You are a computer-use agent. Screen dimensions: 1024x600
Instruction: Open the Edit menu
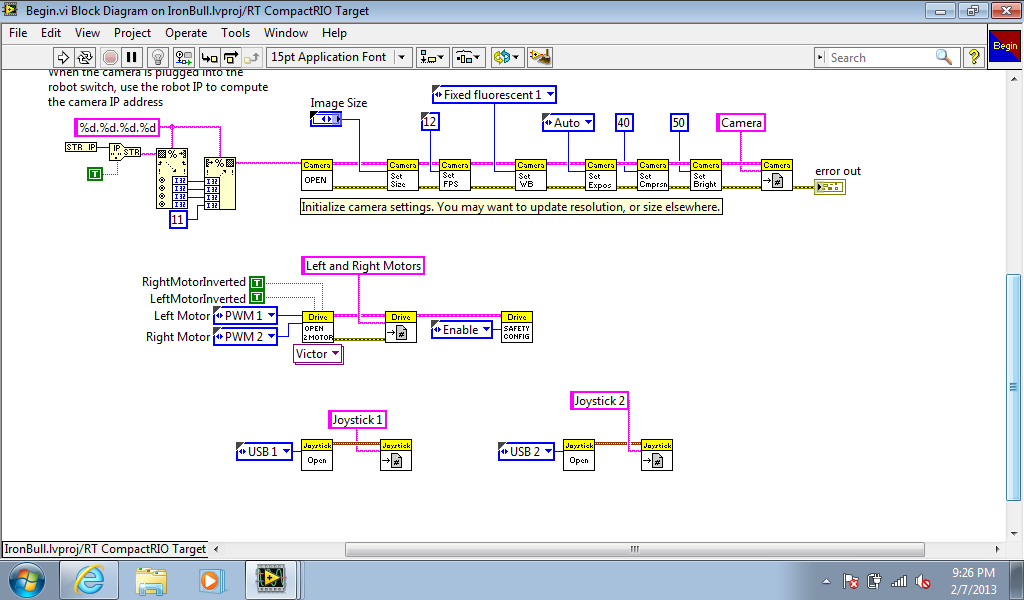tap(51, 33)
